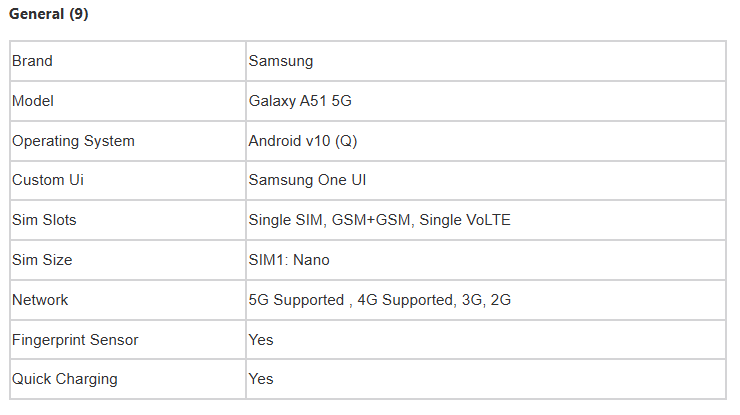Click the Android v10 (Q) value
Viewport: 740px width, 415px height.
pyautogui.click(x=302, y=141)
